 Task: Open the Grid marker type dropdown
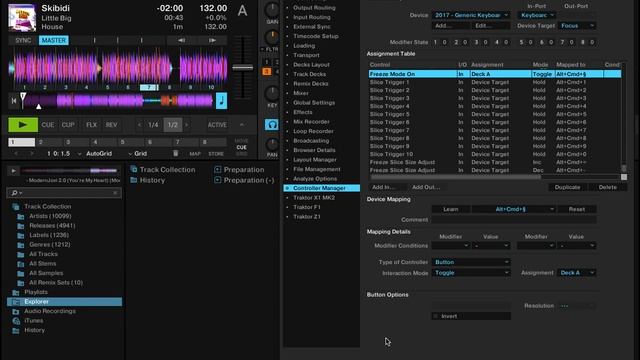138,153
